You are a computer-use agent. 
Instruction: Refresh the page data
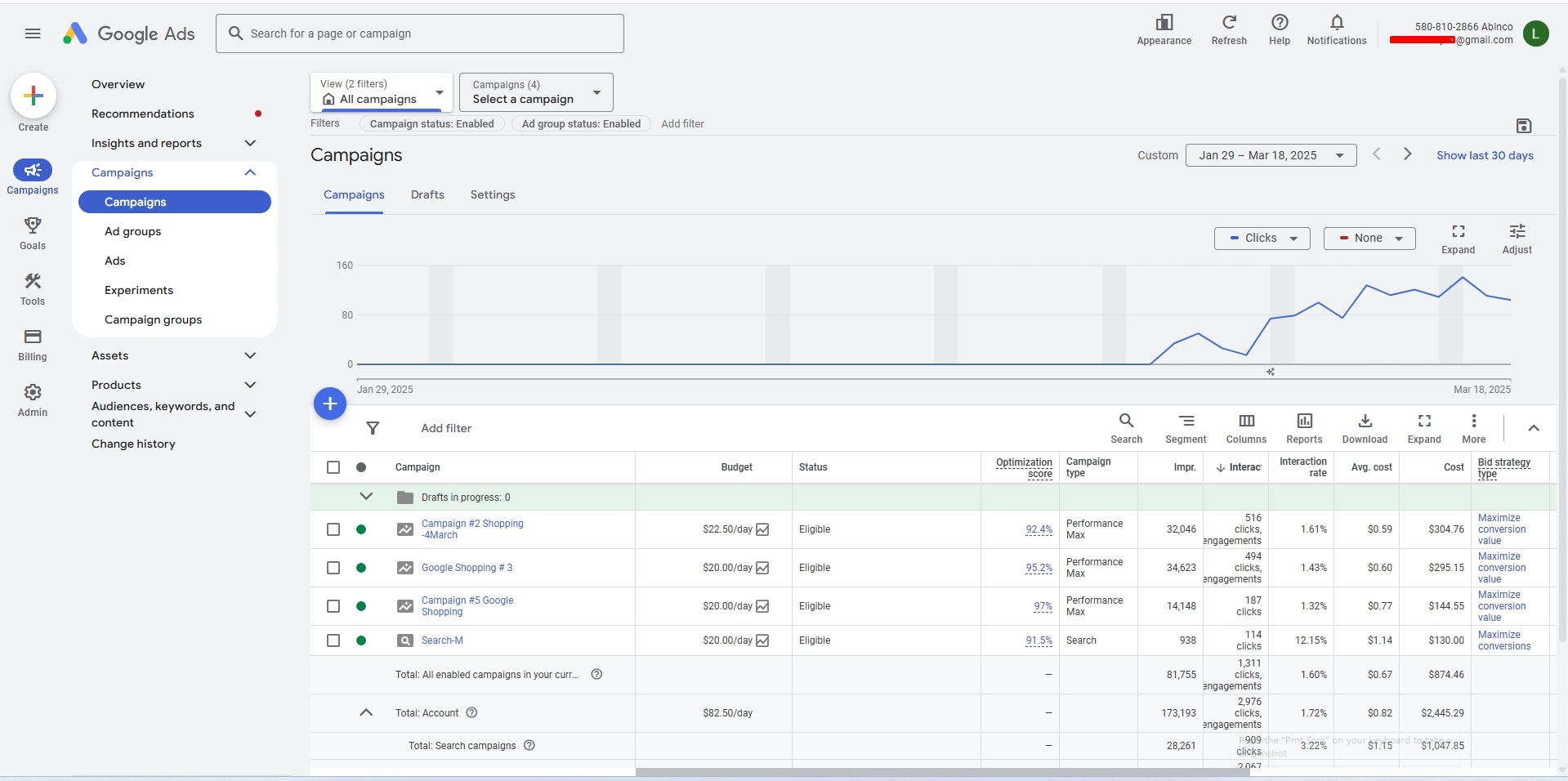1229,30
